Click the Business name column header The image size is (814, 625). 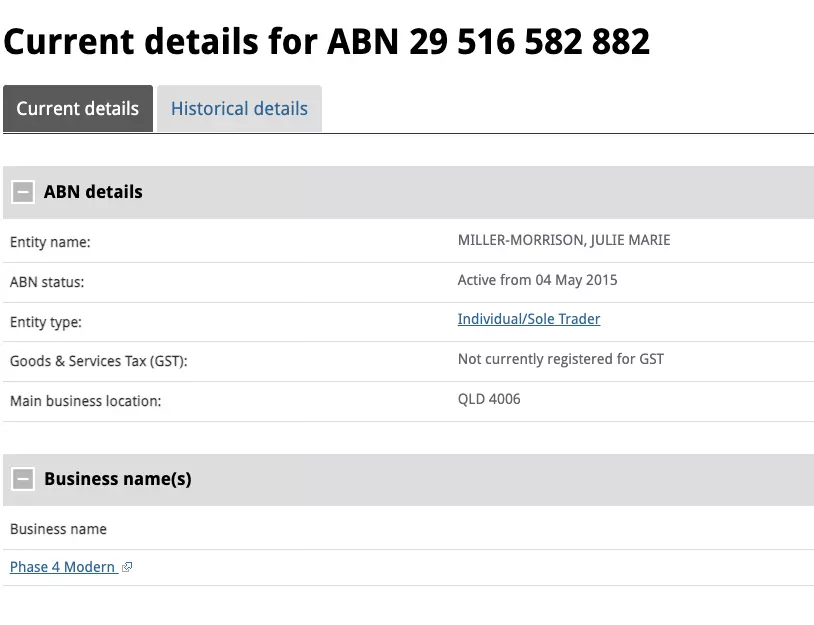pos(58,529)
